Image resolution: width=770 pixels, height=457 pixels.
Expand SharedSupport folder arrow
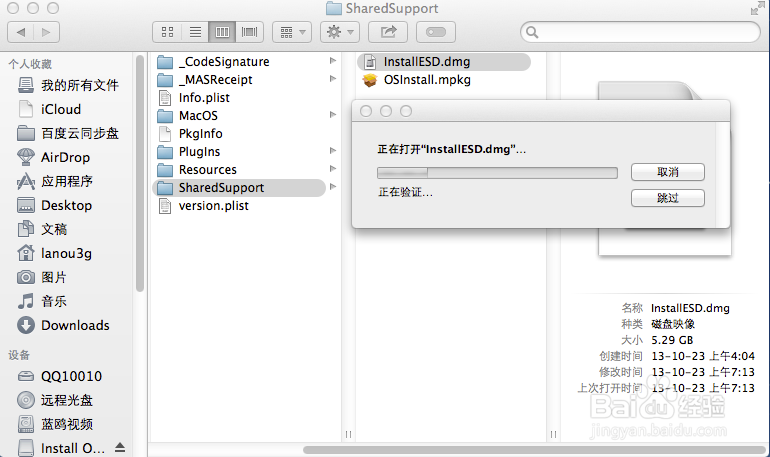(332, 187)
